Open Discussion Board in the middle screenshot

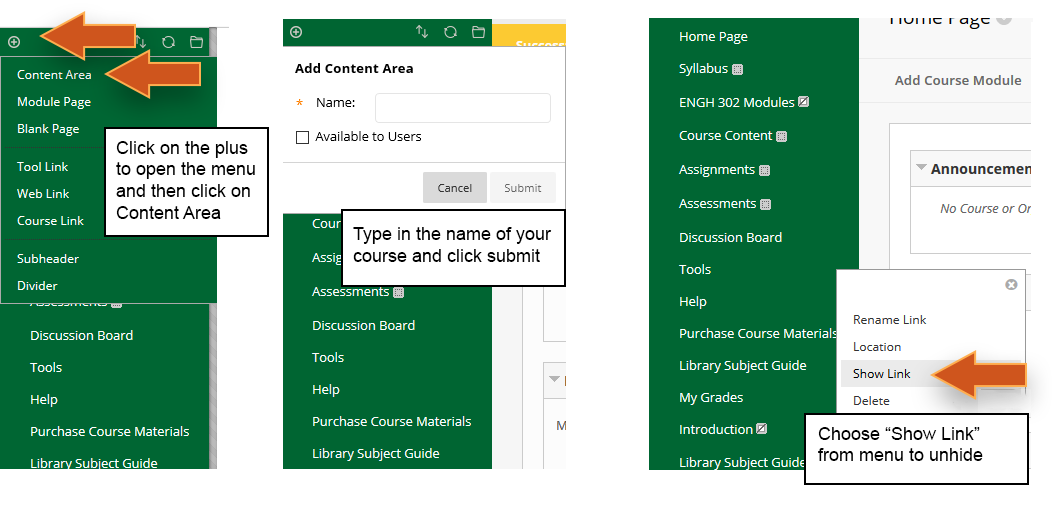coord(363,325)
